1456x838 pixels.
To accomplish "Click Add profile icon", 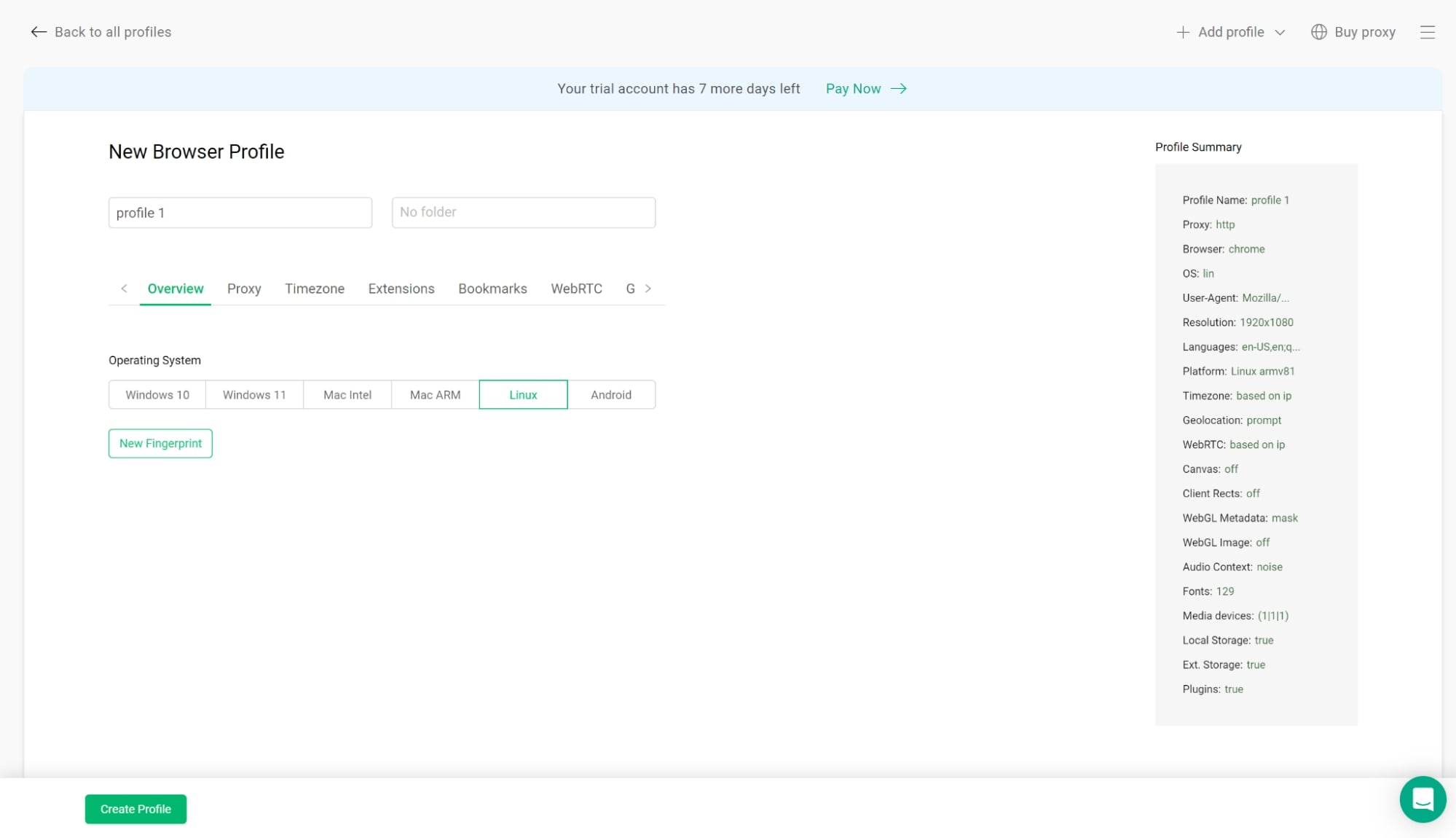I will click(1183, 32).
